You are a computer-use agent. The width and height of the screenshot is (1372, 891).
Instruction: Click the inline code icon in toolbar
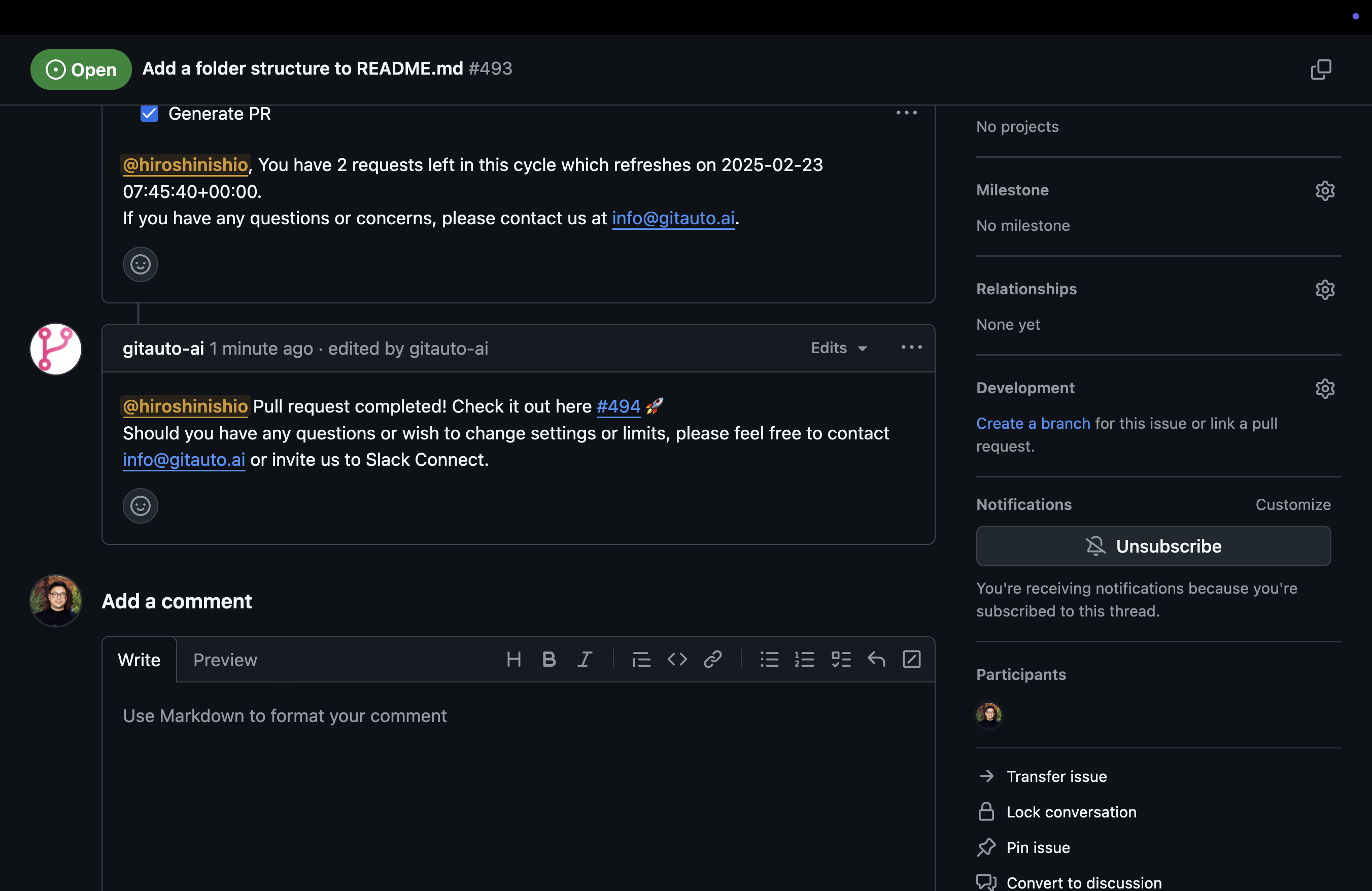click(676, 659)
